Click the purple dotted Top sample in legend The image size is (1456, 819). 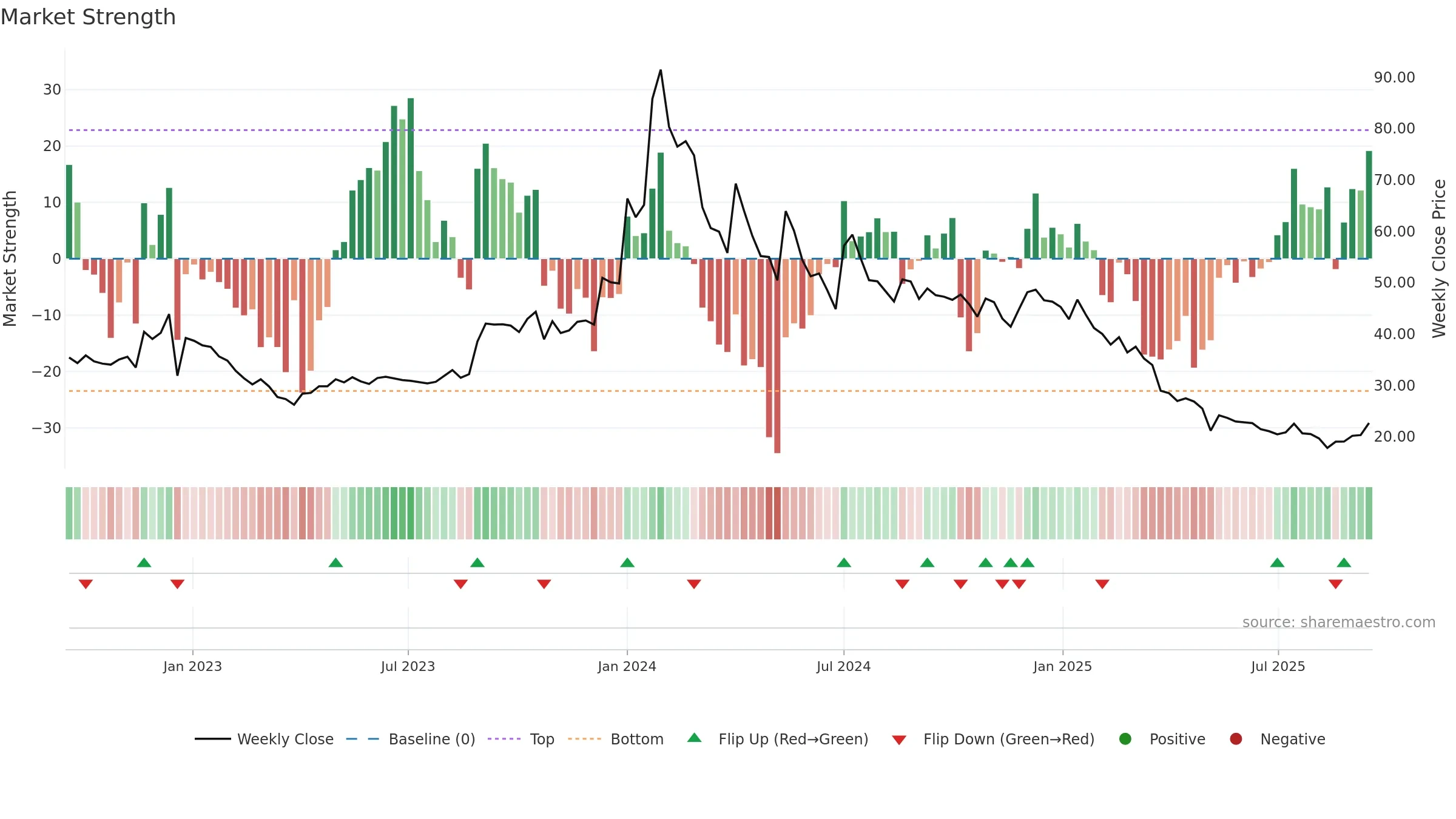tap(504, 739)
